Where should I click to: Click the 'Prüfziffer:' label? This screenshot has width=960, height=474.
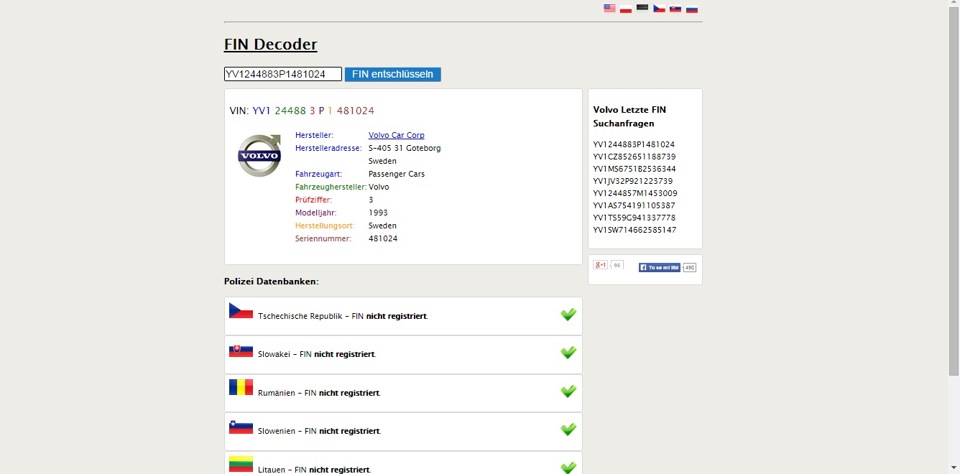click(x=312, y=200)
